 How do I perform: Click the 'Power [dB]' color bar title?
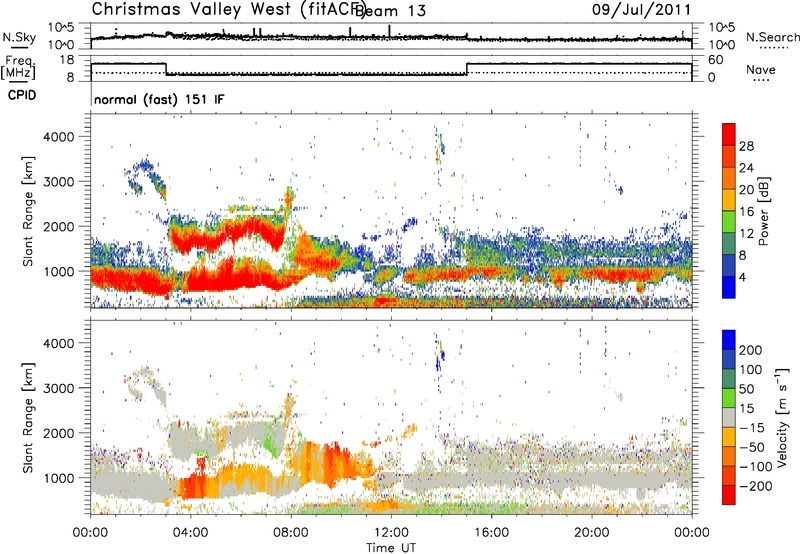pos(763,211)
